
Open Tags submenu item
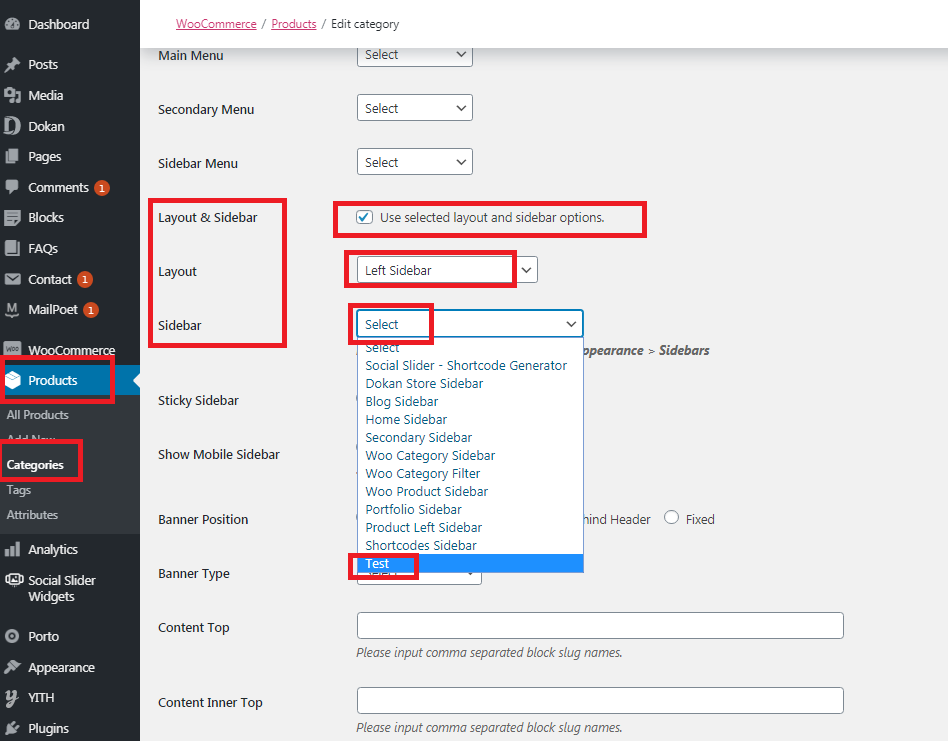point(19,490)
